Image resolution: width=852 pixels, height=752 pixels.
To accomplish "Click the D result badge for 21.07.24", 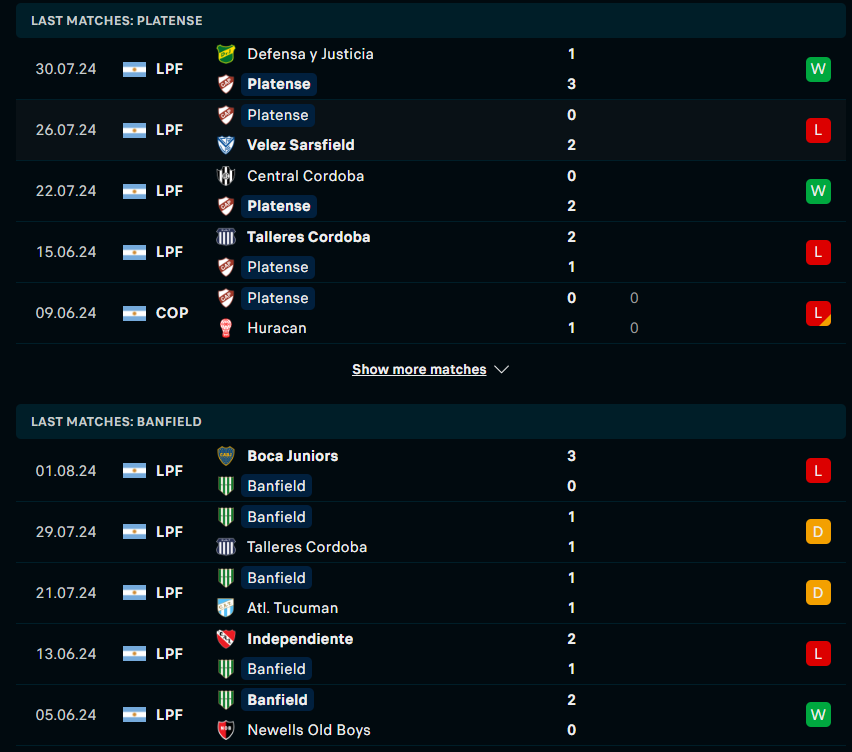I will click(818, 593).
